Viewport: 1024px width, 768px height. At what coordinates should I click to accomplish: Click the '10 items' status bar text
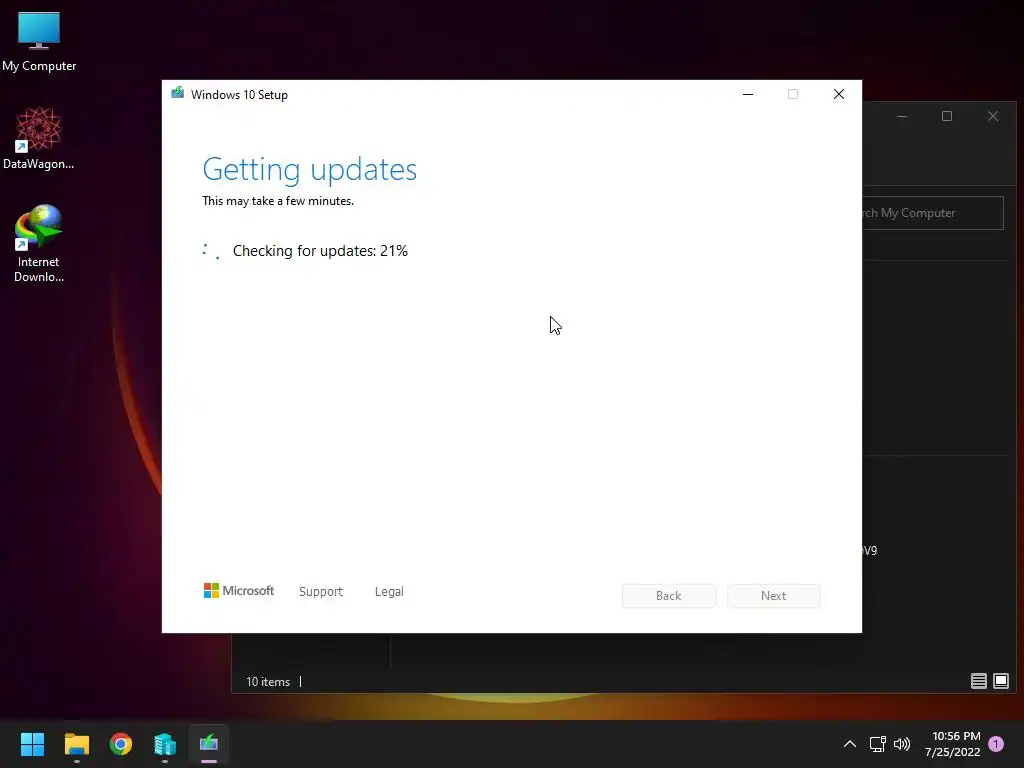pyautogui.click(x=268, y=682)
